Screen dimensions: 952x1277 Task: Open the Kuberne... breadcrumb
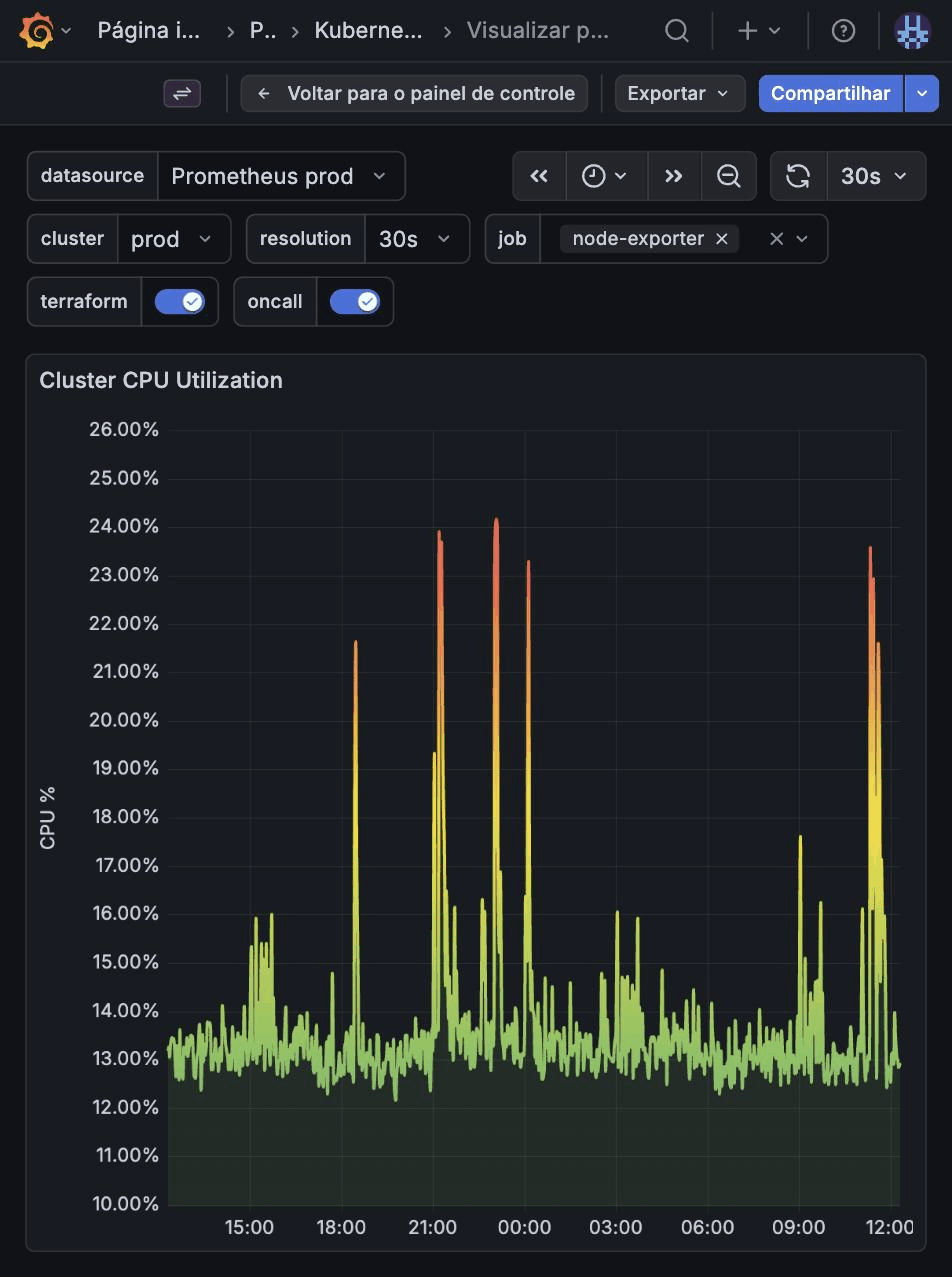point(368,31)
